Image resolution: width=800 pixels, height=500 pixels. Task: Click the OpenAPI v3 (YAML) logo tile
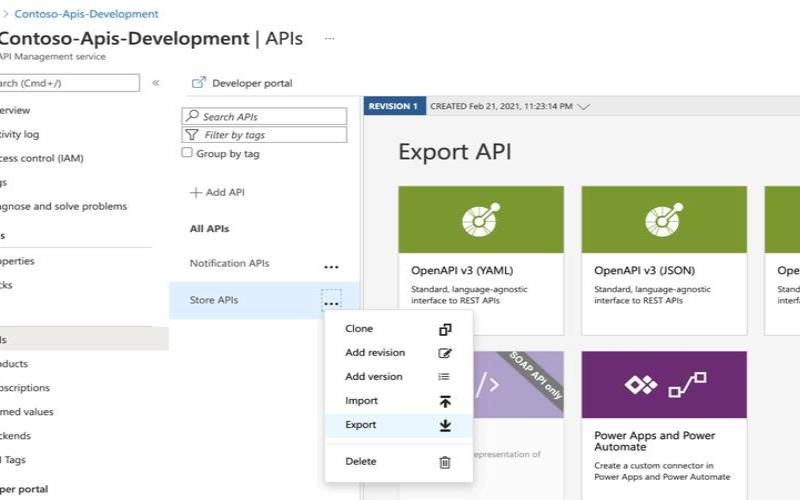point(481,219)
